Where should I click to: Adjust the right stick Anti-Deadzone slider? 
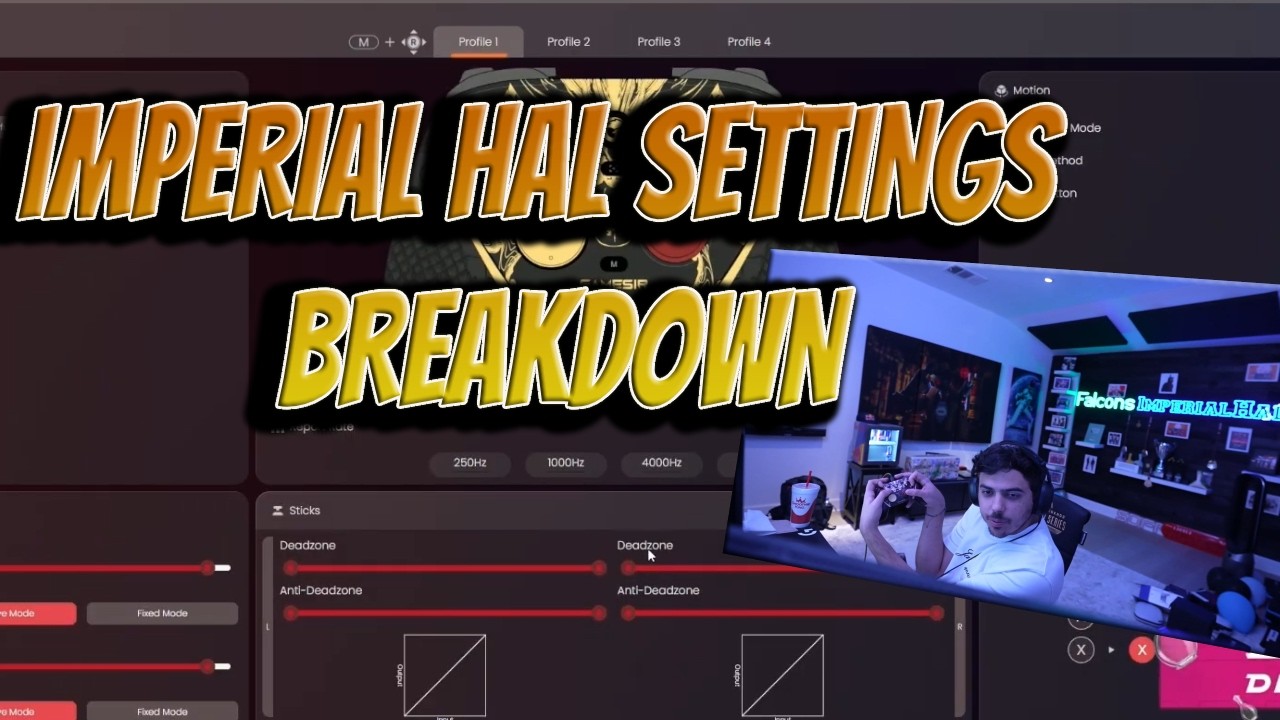pyautogui.click(x=782, y=613)
